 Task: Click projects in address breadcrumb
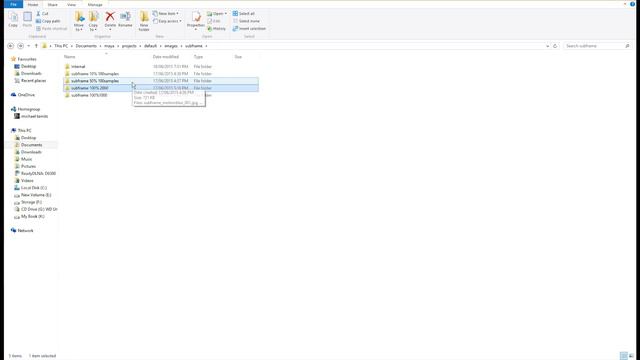point(129,46)
